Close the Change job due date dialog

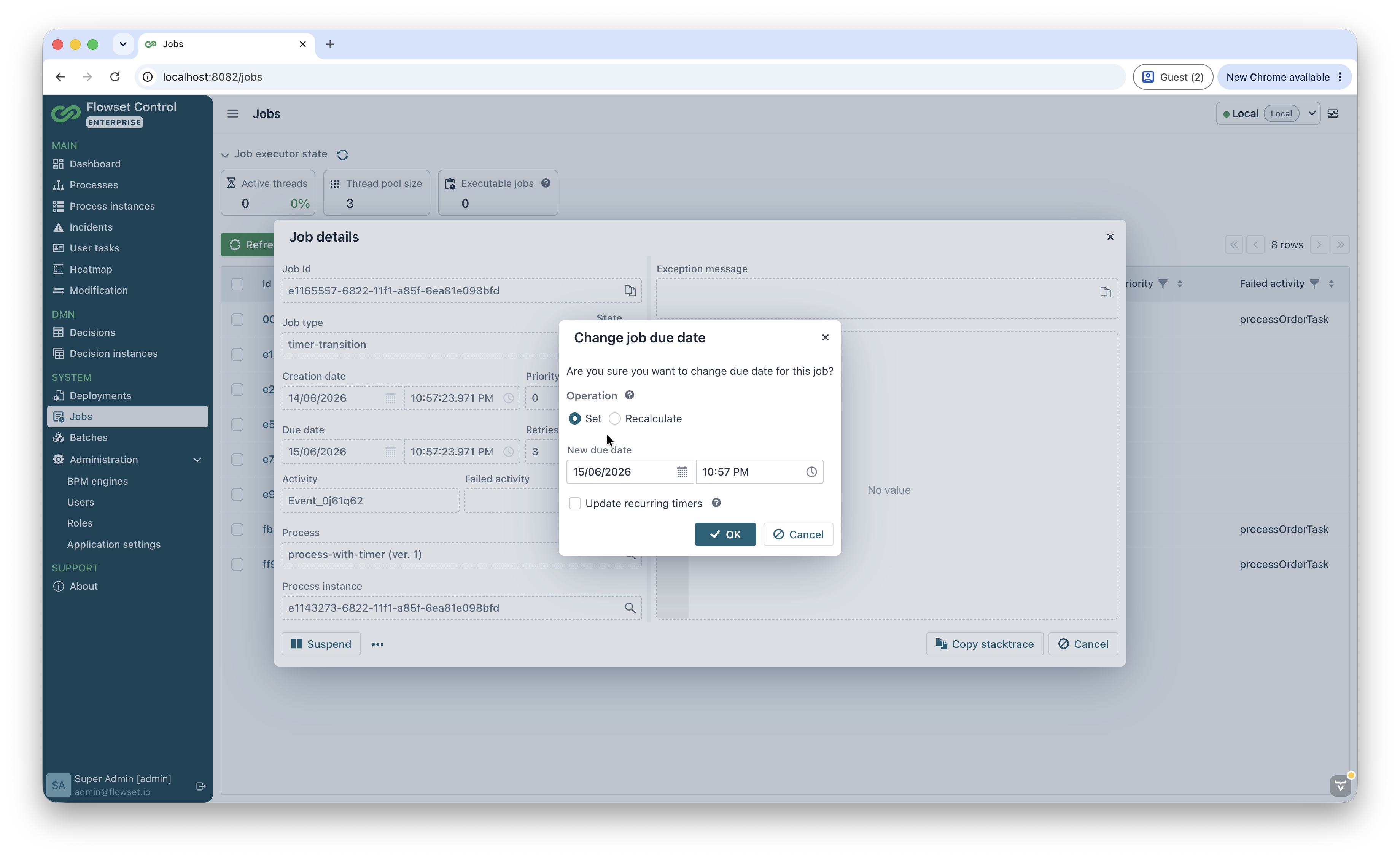click(x=825, y=337)
